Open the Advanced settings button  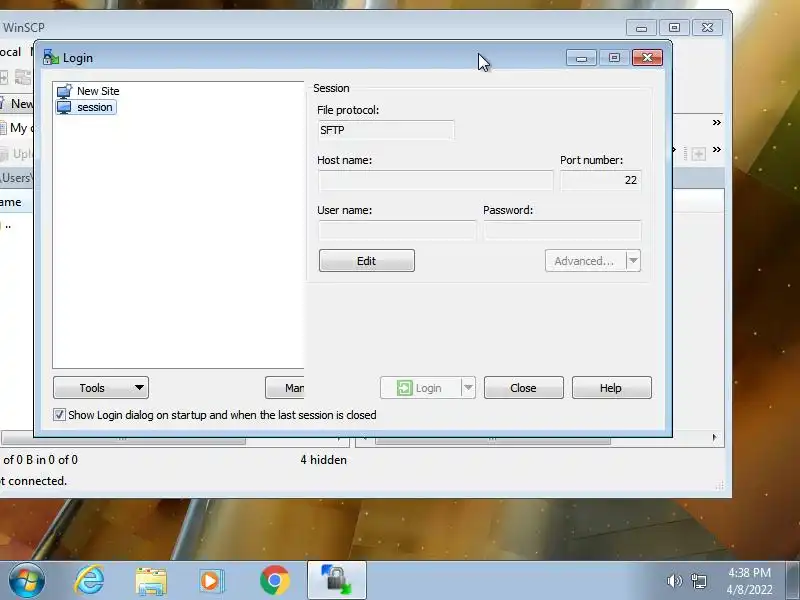pyautogui.click(x=585, y=261)
